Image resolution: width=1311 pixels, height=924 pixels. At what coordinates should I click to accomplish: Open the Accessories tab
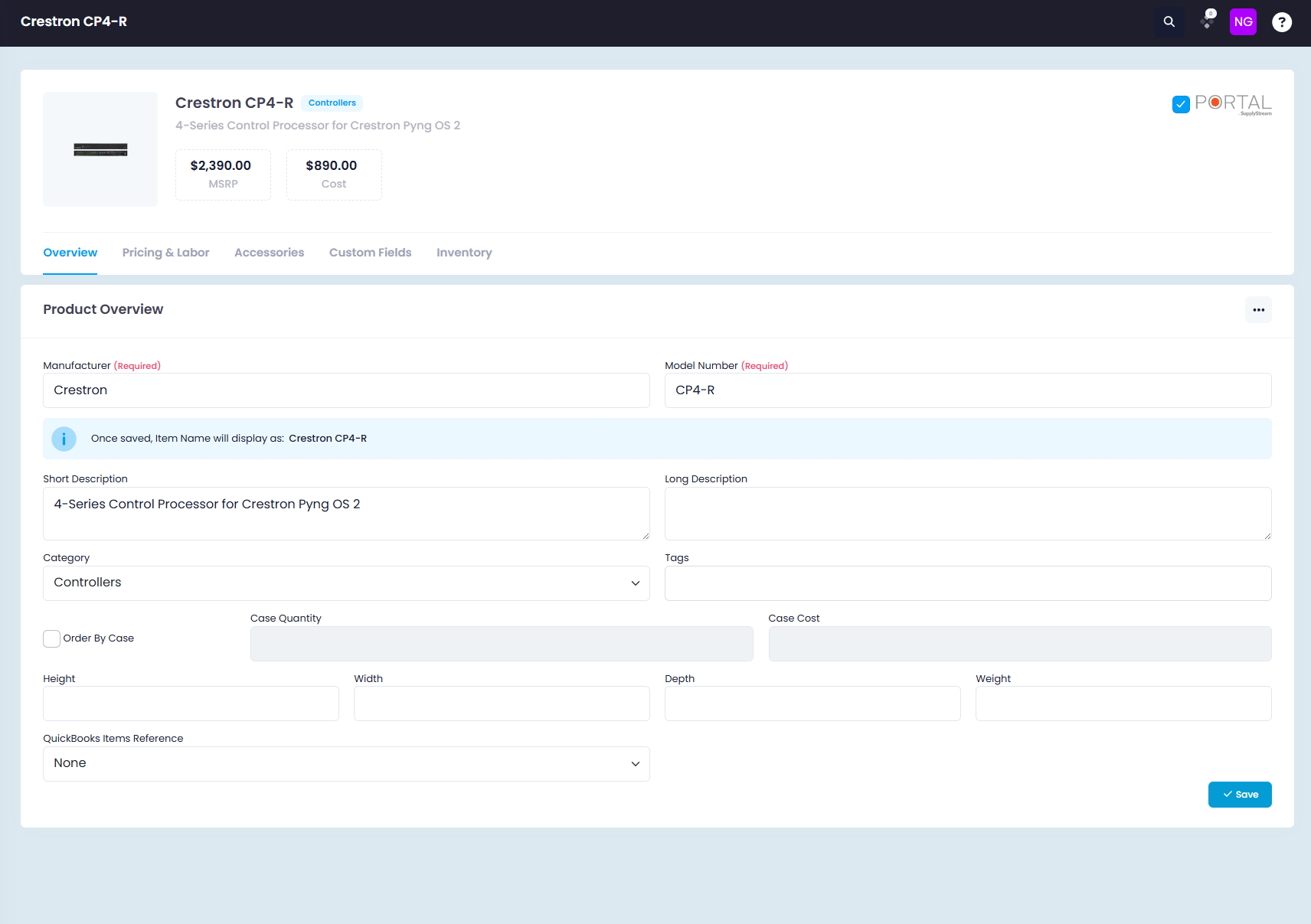(269, 253)
